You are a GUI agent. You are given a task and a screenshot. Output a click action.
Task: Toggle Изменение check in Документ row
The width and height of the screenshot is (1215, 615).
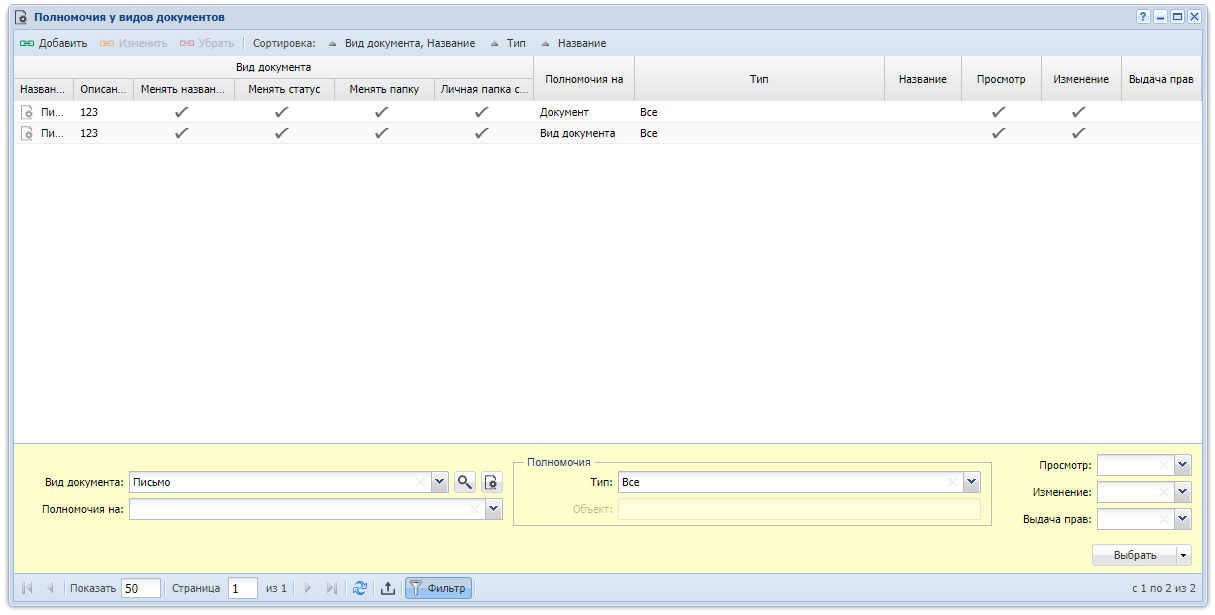point(1079,112)
